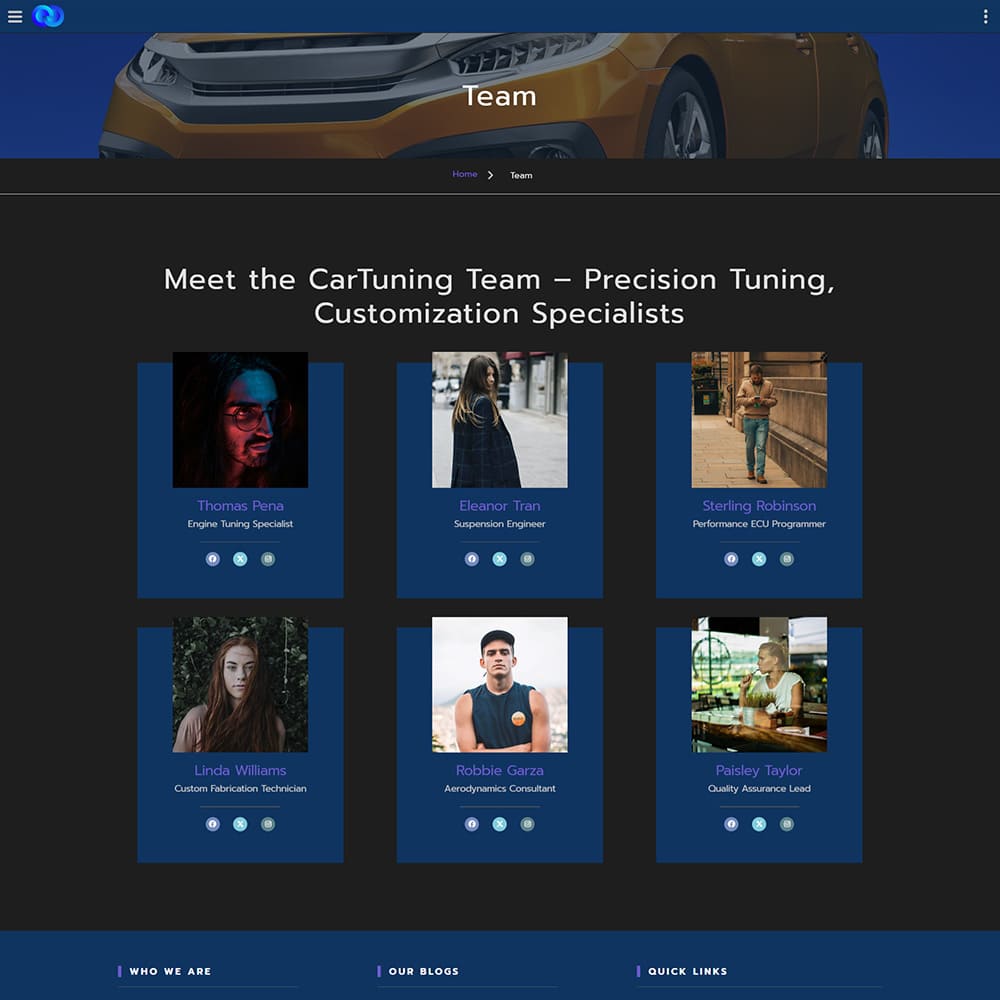Click the Quality Assurance Lead text
Image resolution: width=1000 pixels, height=1000 pixels.
pos(759,789)
